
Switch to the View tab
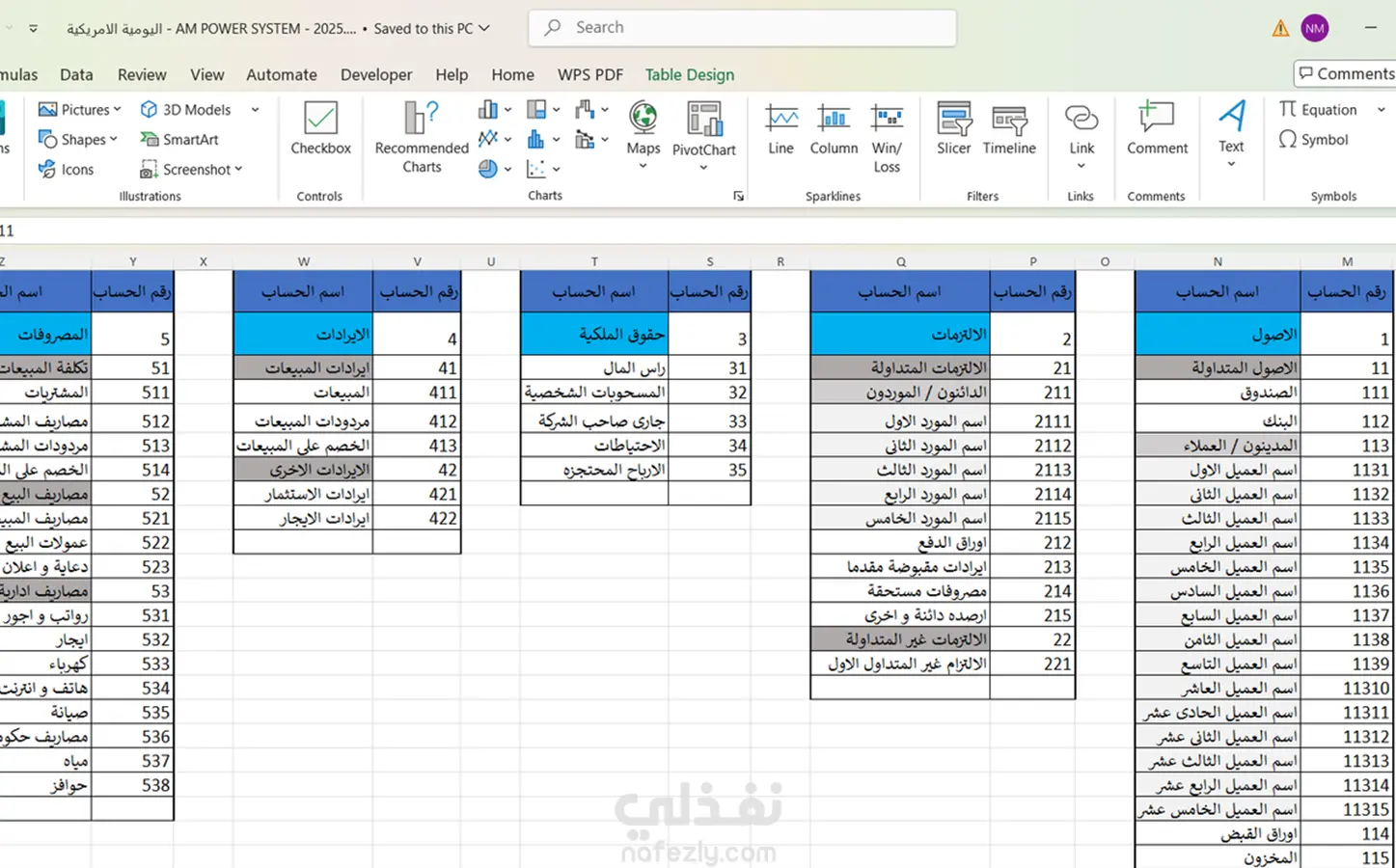coord(206,74)
